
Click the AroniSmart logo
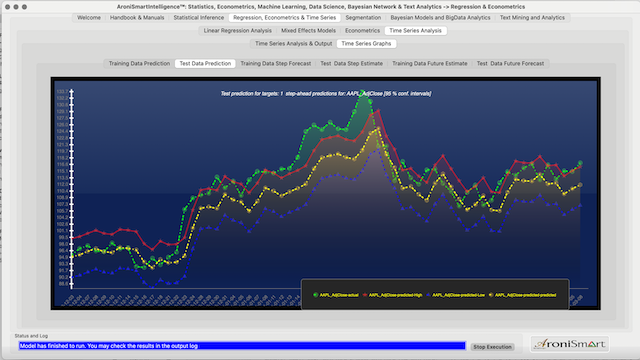570,344
